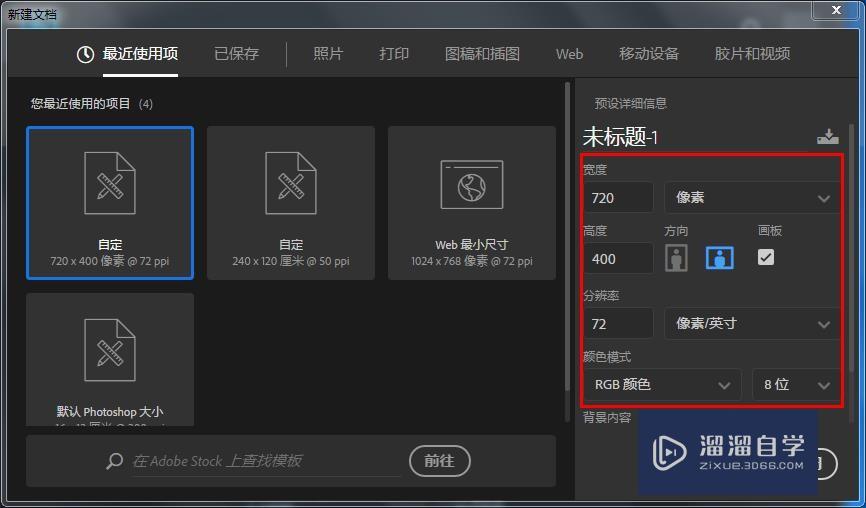
Task: Select the 默认 Photoshop 大小 preset
Action: [x=110, y=359]
